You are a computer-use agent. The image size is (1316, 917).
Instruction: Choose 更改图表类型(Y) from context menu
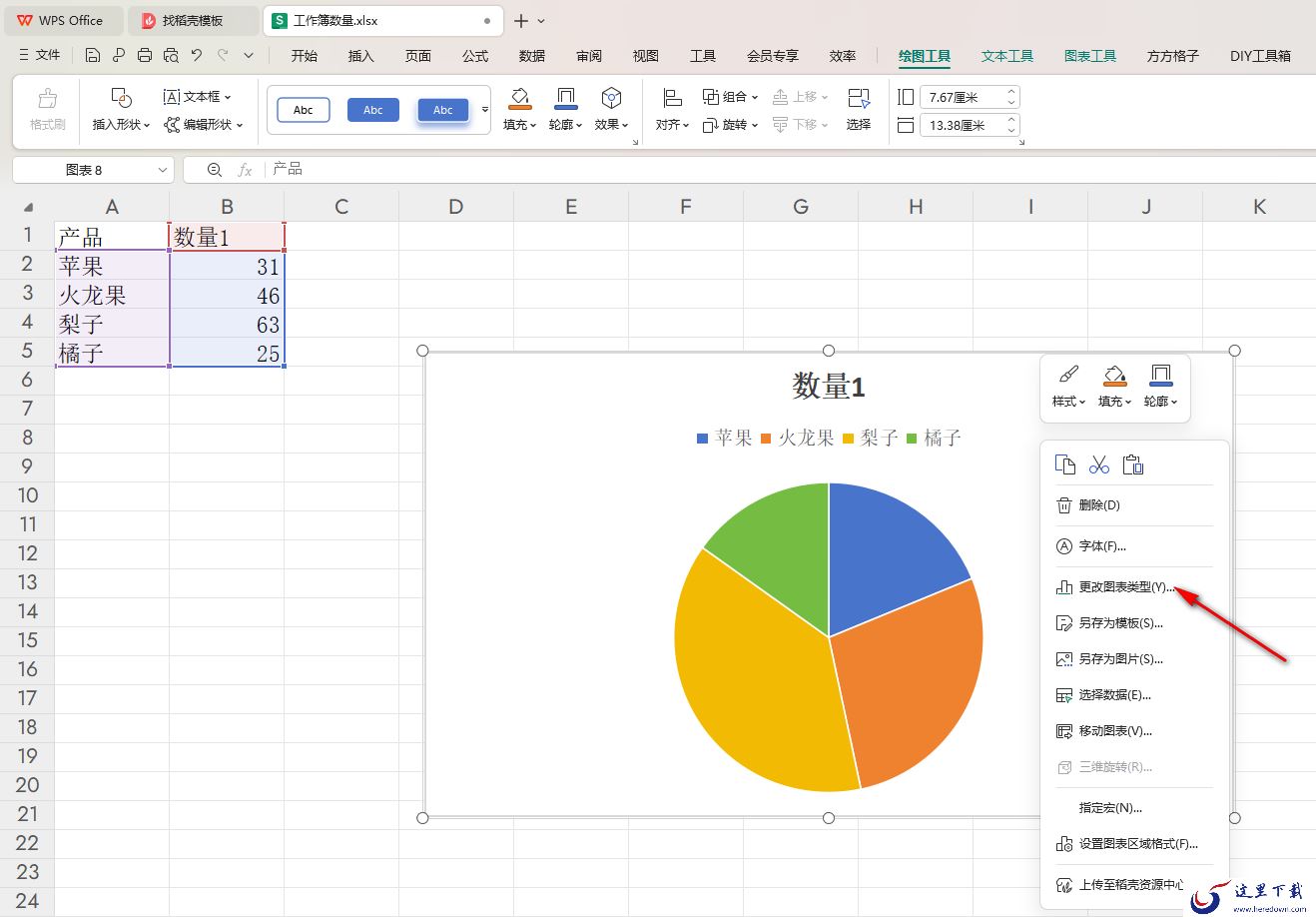1133,587
